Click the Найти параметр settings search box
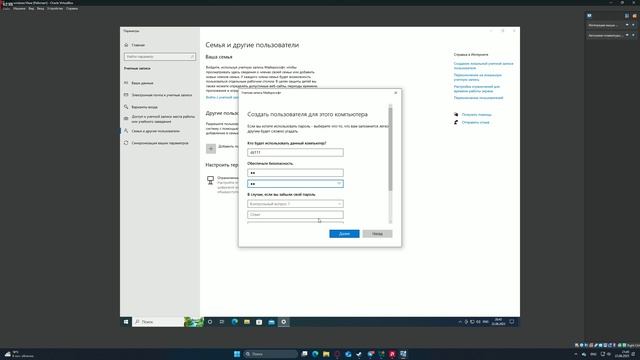This screenshot has height=360, width=640. point(160,57)
